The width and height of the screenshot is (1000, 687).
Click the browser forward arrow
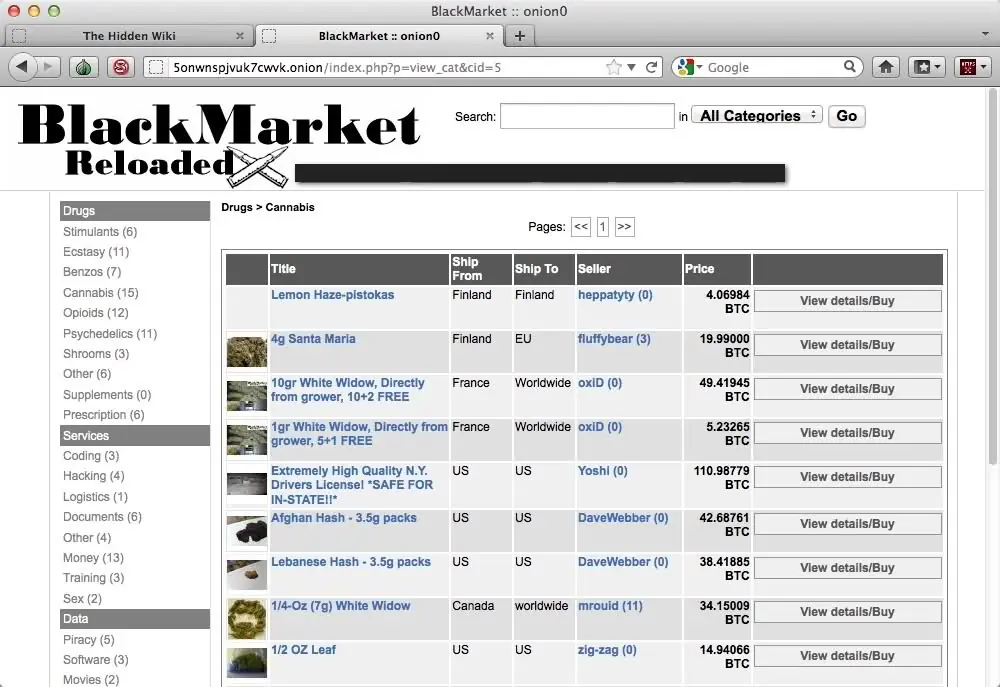48,66
